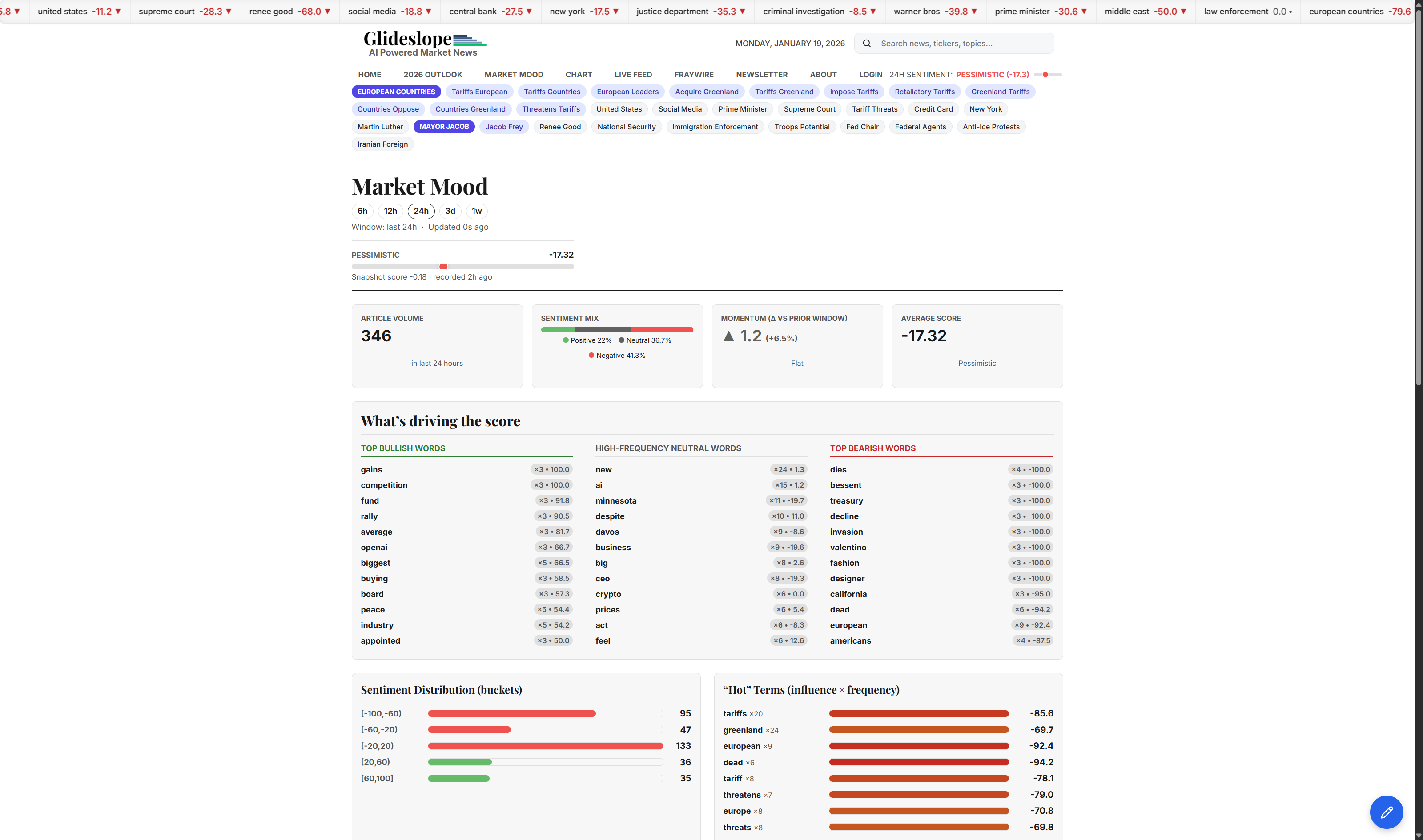The image size is (1423, 840).
Task: Click red down arrow next to supreme court
Action: coord(229,11)
